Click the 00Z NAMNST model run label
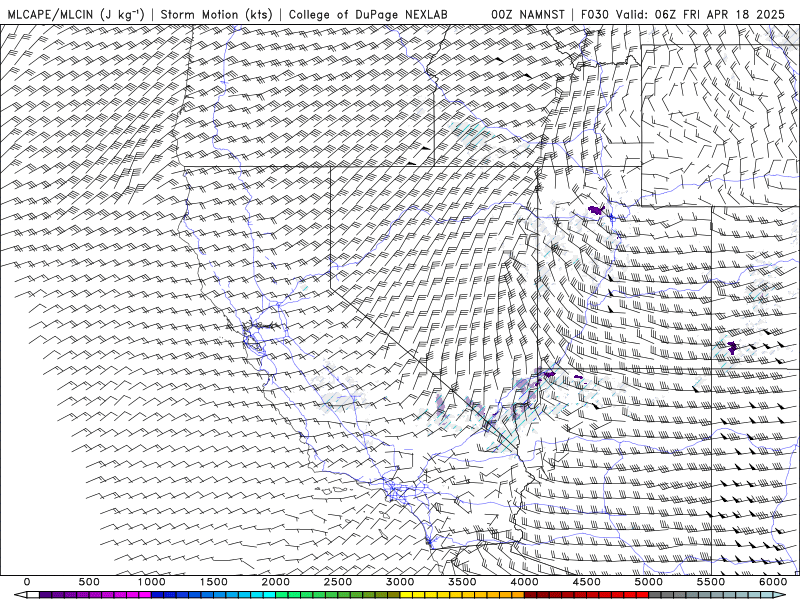 point(528,14)
